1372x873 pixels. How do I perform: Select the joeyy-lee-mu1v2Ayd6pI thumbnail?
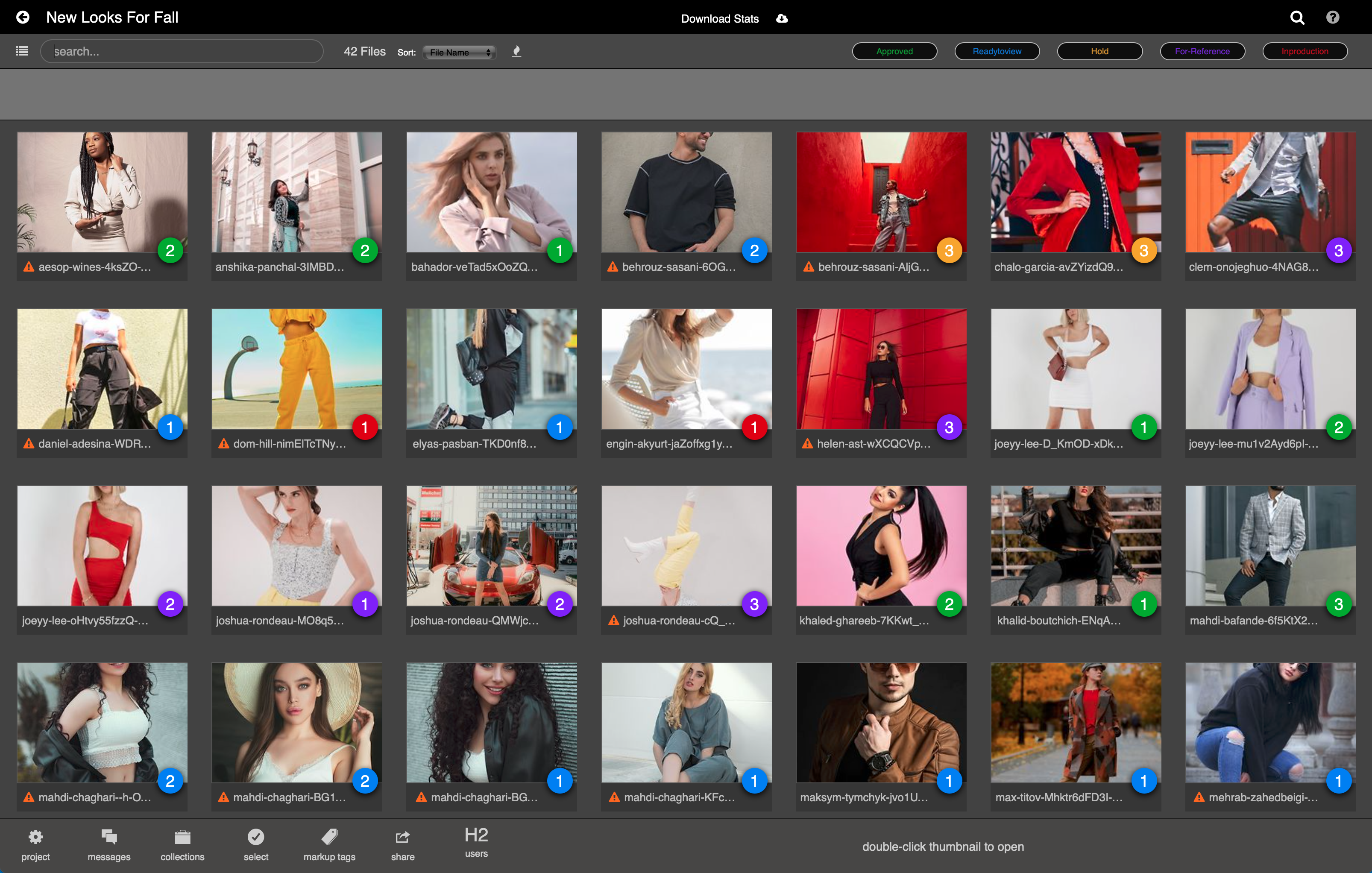coord(1271,369)
